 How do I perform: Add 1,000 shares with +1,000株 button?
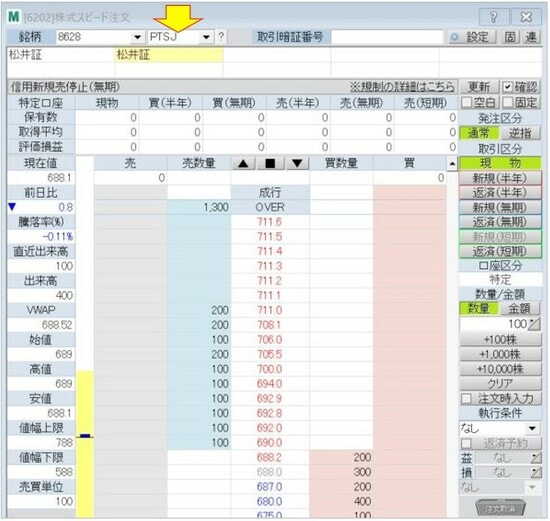click(500, 354)
